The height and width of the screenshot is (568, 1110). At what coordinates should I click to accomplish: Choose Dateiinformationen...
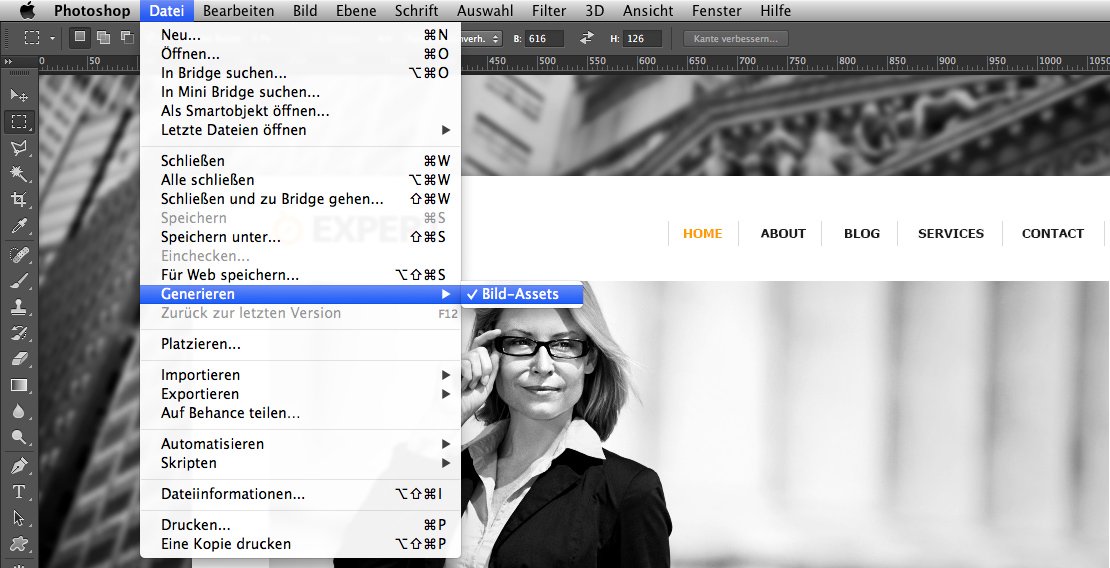pyautogui.click(x=300, y=494)
